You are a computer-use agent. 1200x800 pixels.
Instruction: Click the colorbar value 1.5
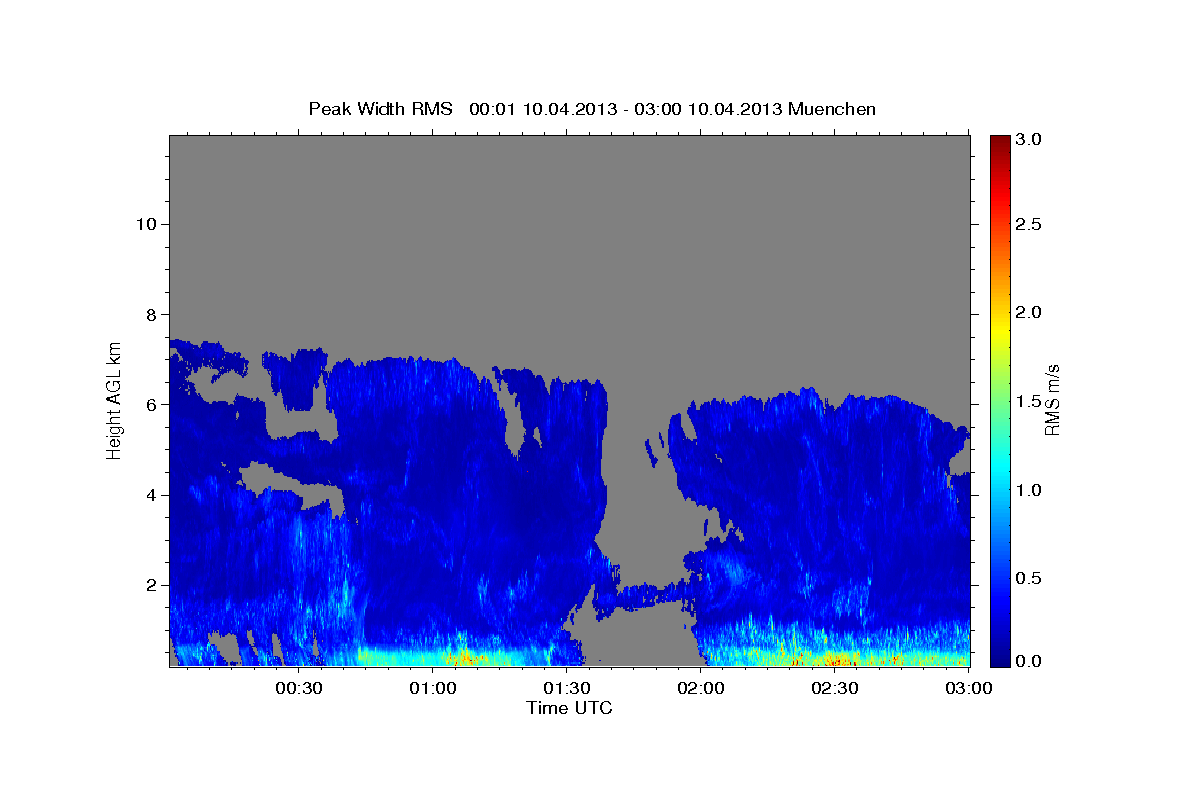pyautogui.click(x=1029, y=401)
